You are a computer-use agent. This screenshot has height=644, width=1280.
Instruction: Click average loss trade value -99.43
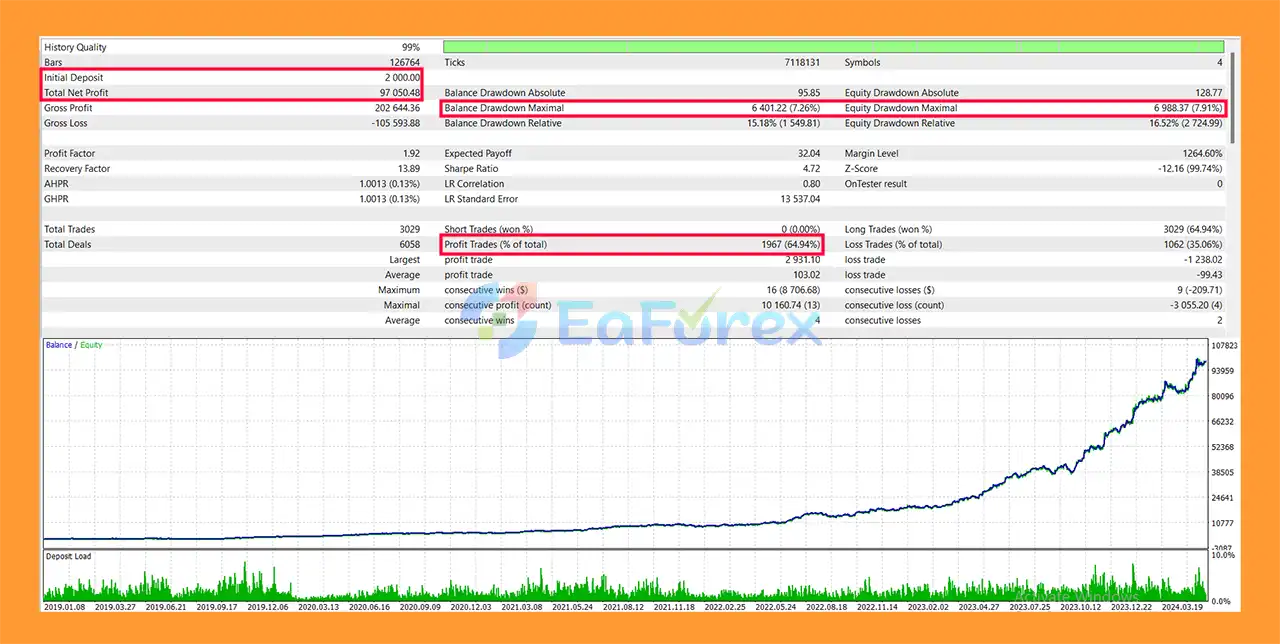(1208, 275)
